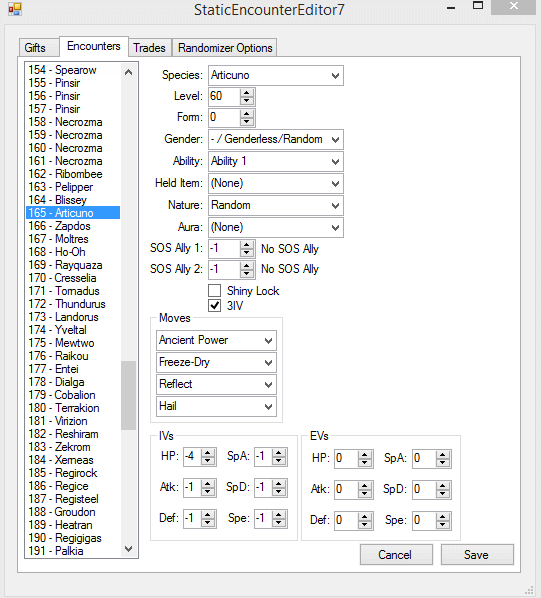The height and width of the screenshot is (598, 541).
Task: Click the encounter list scroll down arrow
Action: tap(128, 549)
